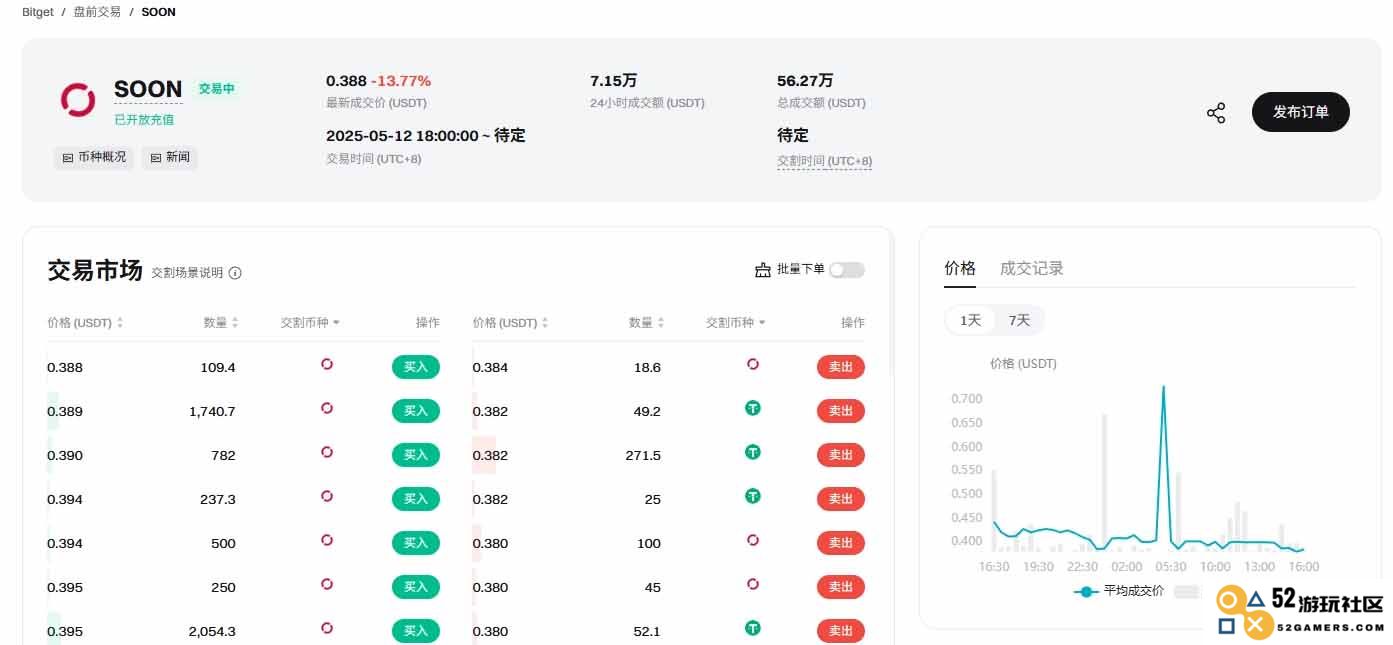1393x645 pixels.
Task: Click the settlement coin icon in the 250 row
Action: (x=327, y=584)
